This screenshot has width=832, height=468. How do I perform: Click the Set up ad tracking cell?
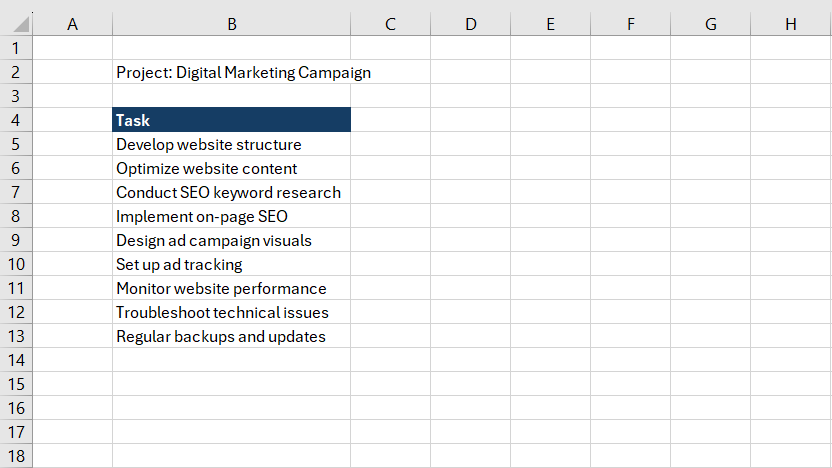(231, 264)
